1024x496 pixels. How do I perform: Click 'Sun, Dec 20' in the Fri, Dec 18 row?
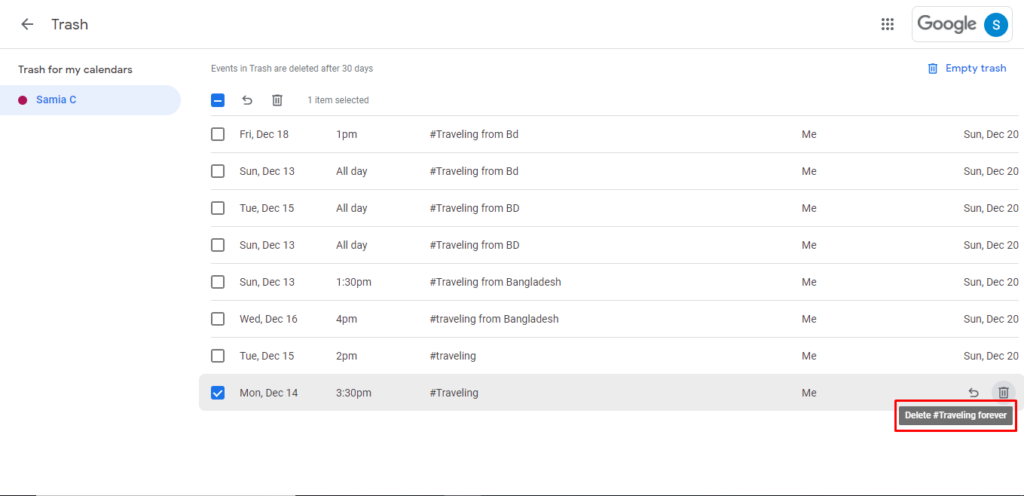[991, 134]
